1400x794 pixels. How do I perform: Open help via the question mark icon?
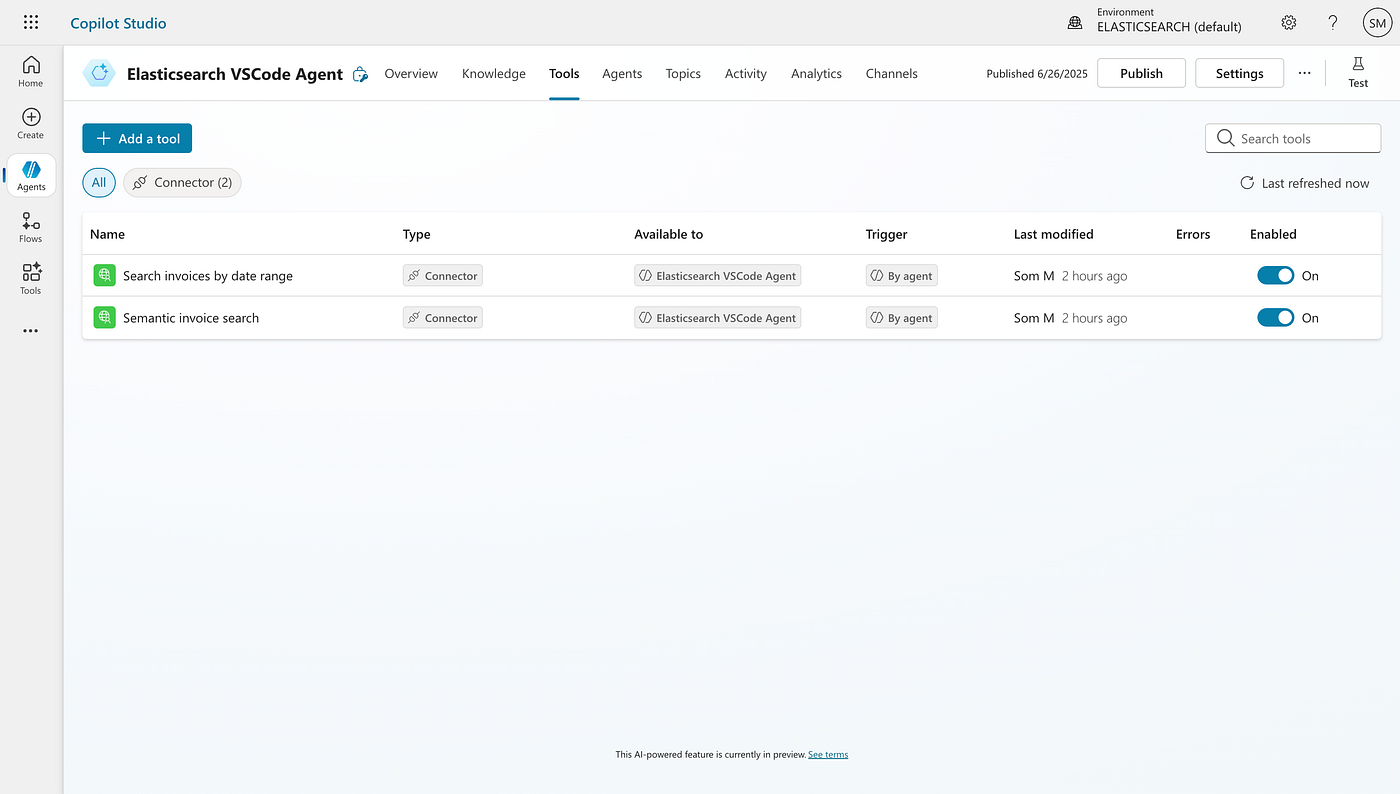[x=1333, y=22]
